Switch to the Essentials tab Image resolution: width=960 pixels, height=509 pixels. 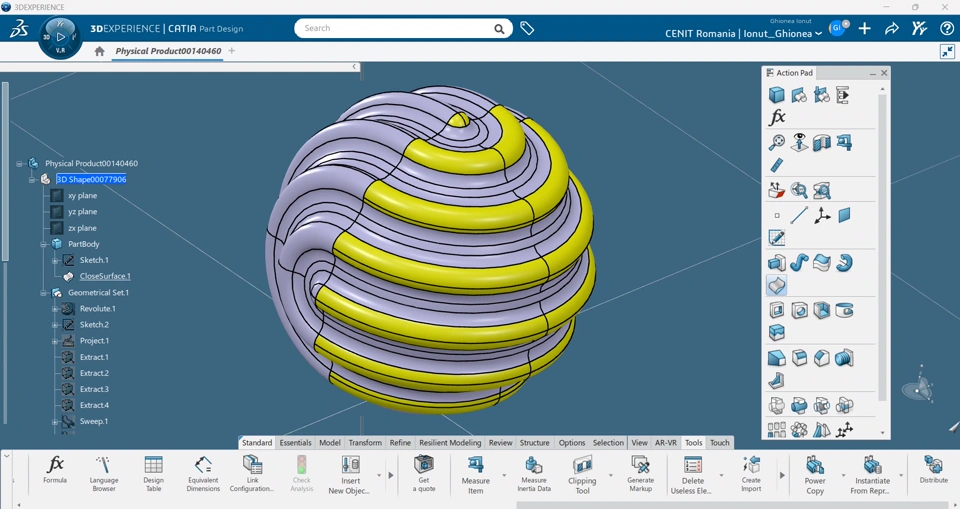click(x=295, y=443)
